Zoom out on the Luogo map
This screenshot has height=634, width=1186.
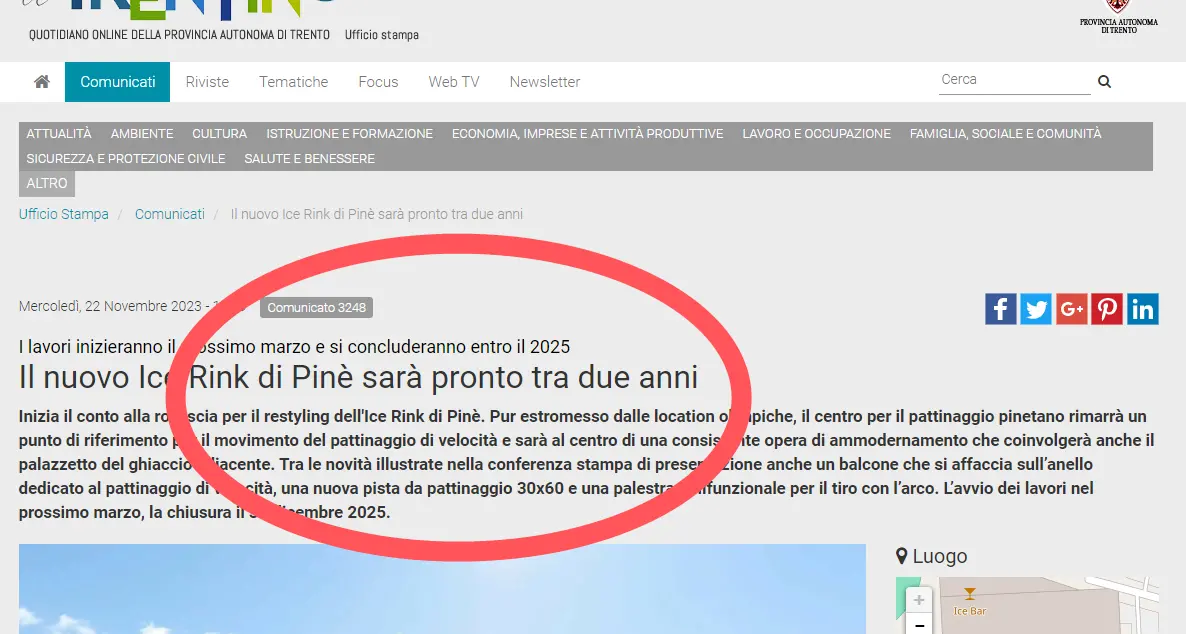point(918,625)
